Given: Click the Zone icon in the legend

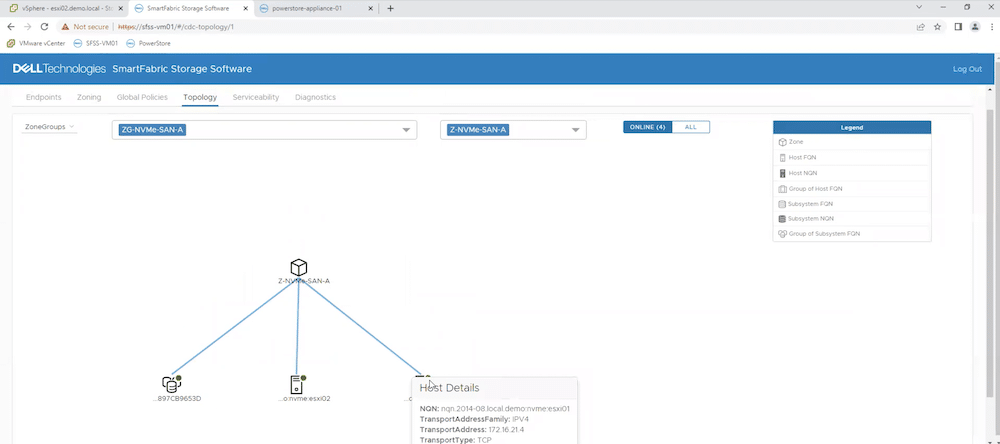Looking at the screenshot, I should 783,142.
